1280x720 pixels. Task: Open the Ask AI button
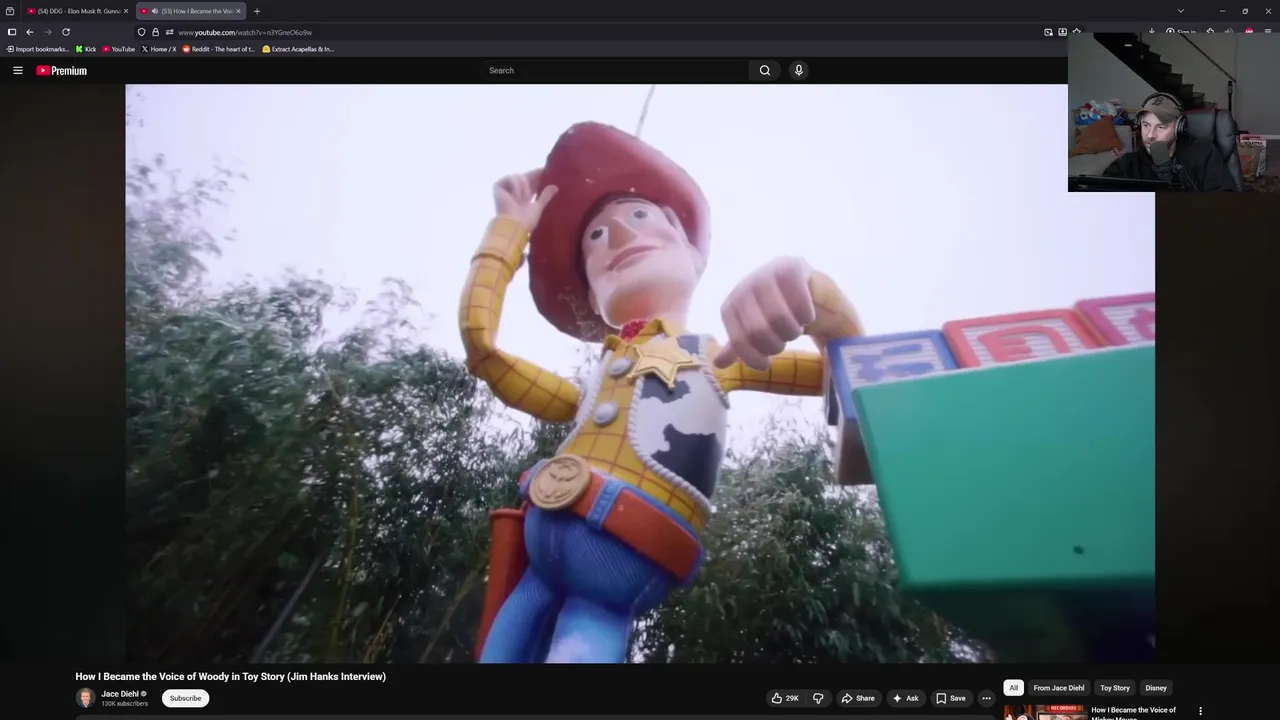coord(905,698)
